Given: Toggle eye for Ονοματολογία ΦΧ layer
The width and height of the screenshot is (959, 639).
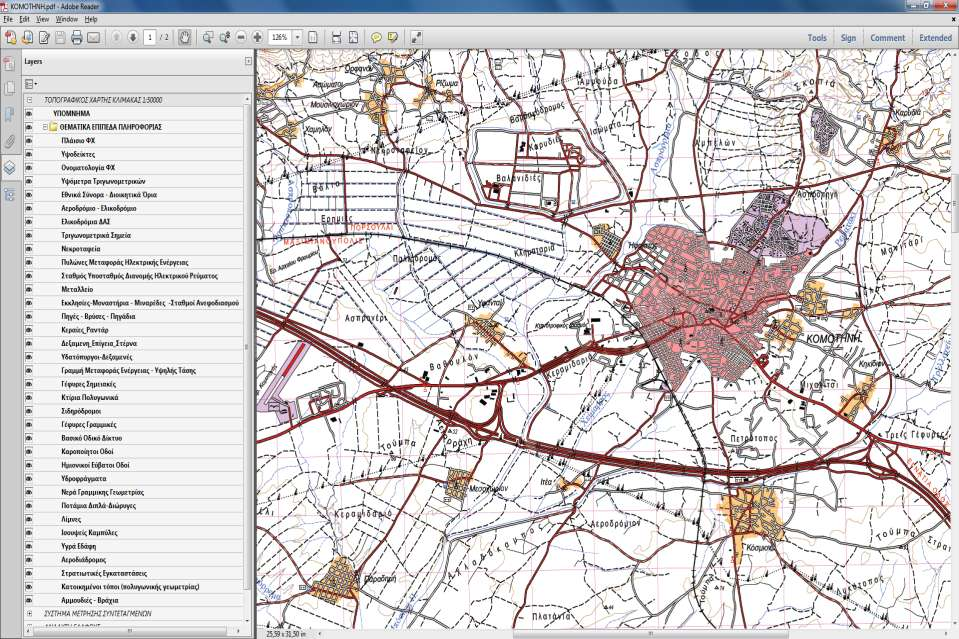Looking at the screenshot, I should pos(29,168).
